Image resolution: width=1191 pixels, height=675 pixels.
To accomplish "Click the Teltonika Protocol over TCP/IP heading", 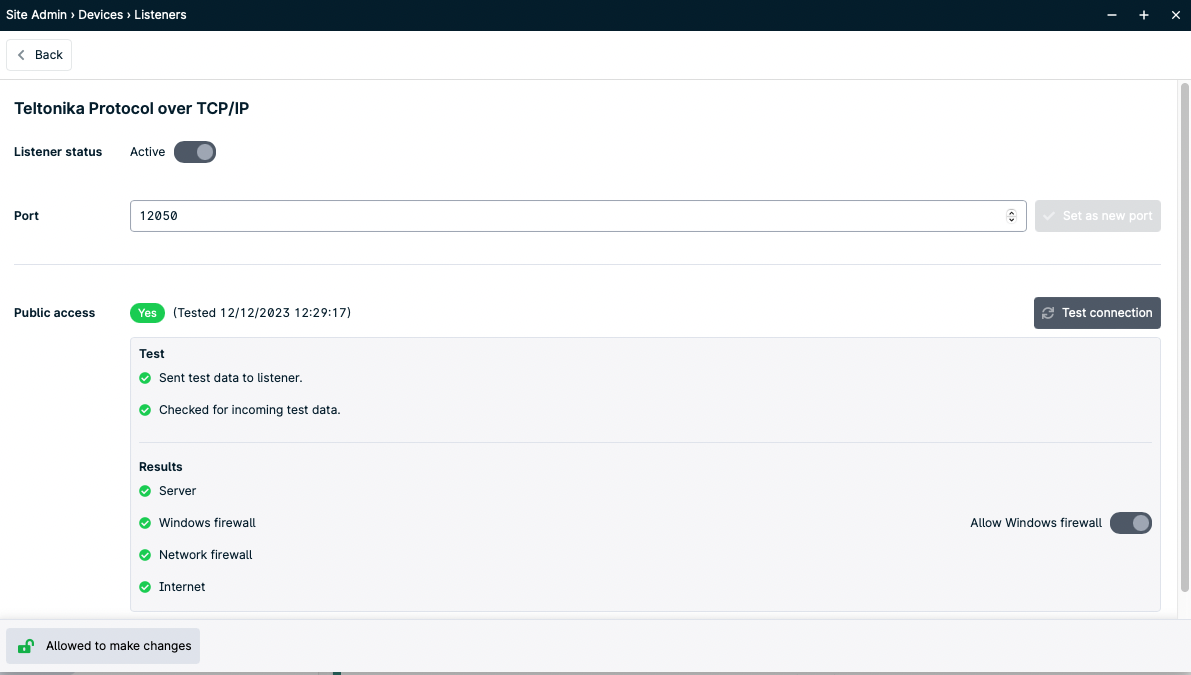I will 131,109.
